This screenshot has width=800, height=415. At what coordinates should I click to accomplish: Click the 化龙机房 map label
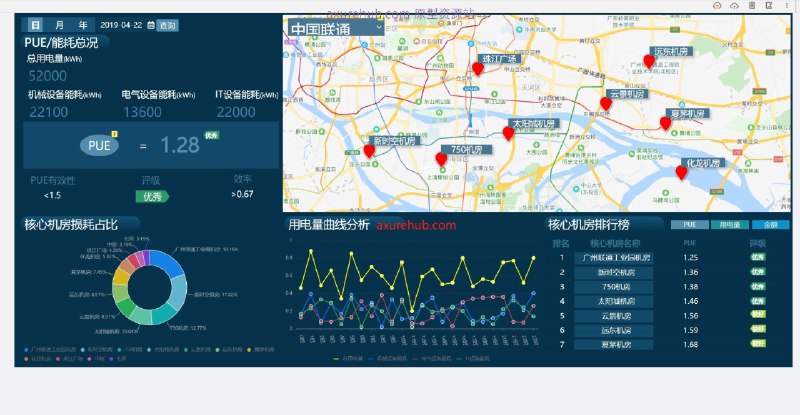tap(703, 163)
